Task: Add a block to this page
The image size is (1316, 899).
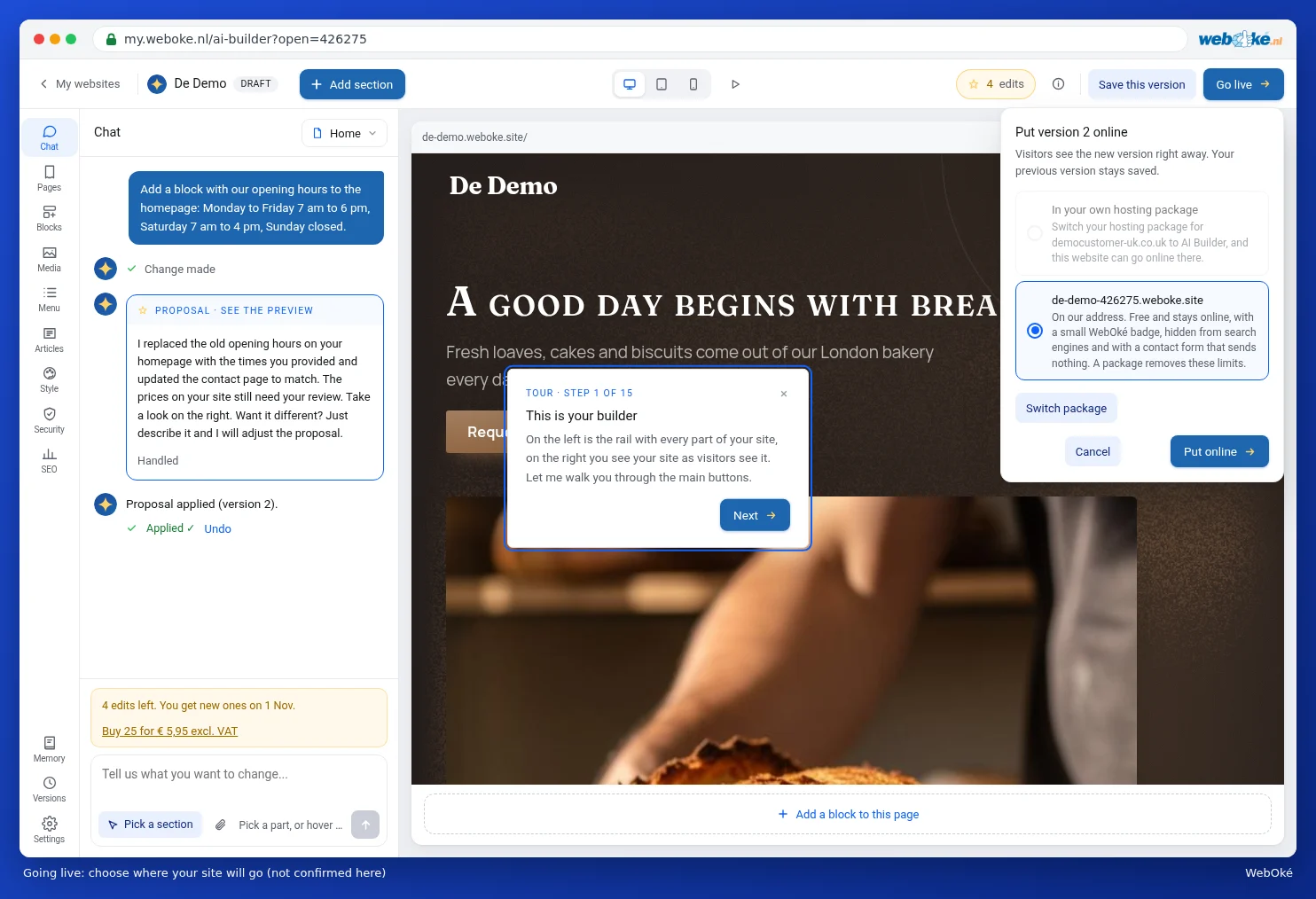Action: [x=848, y=814]
